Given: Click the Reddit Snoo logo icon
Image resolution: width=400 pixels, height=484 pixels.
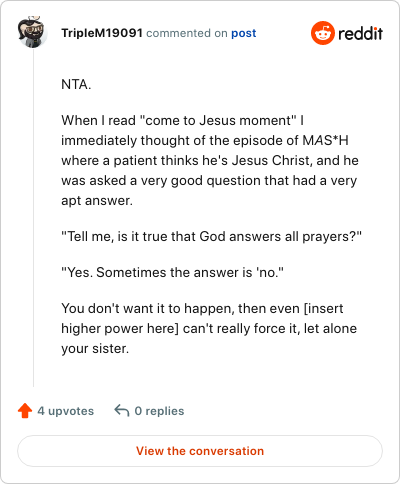Looking at the screenshot, I should (x=323, y=33).
